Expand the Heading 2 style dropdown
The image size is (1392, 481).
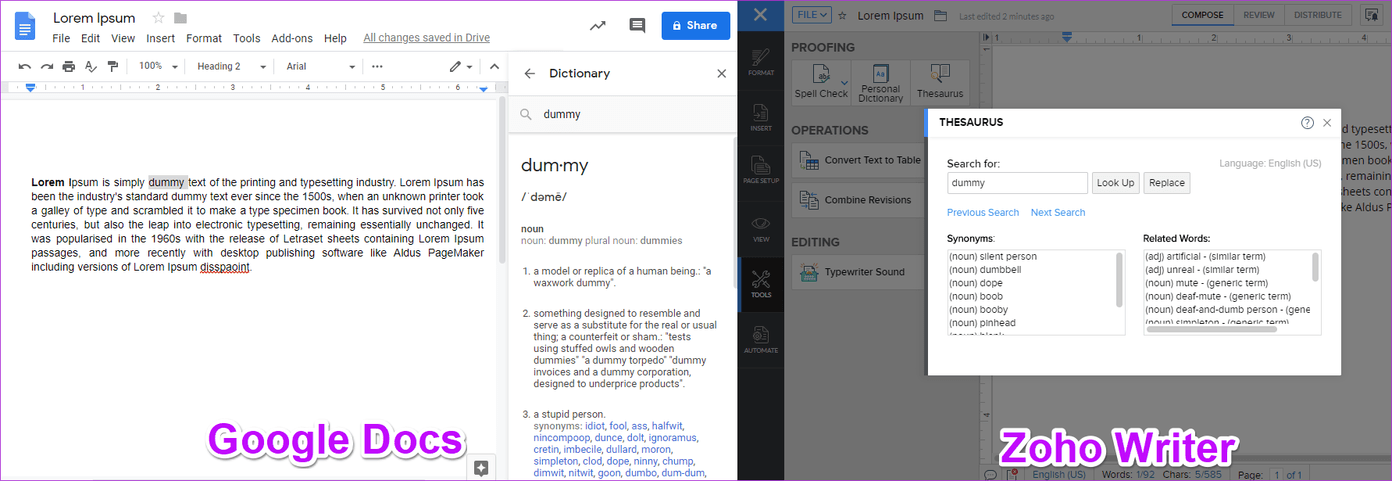click(x=232, y=67)
